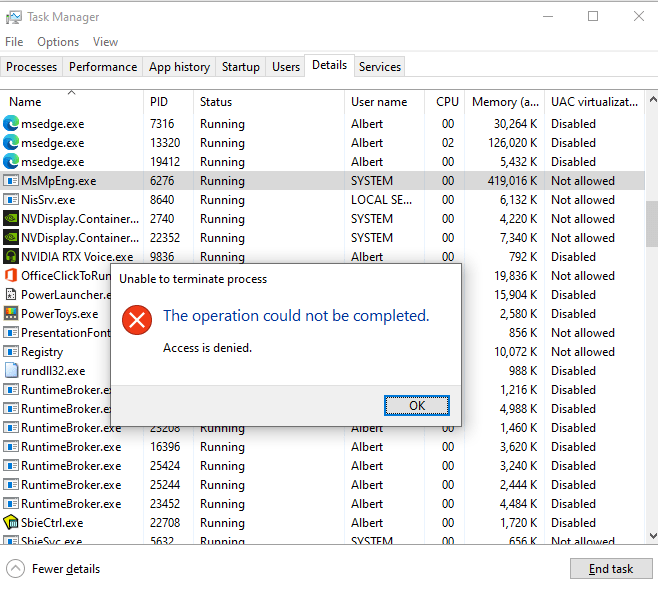Switch to the Users tab
The width and height of the screenshot is (658, 590).
coord(286,67)
